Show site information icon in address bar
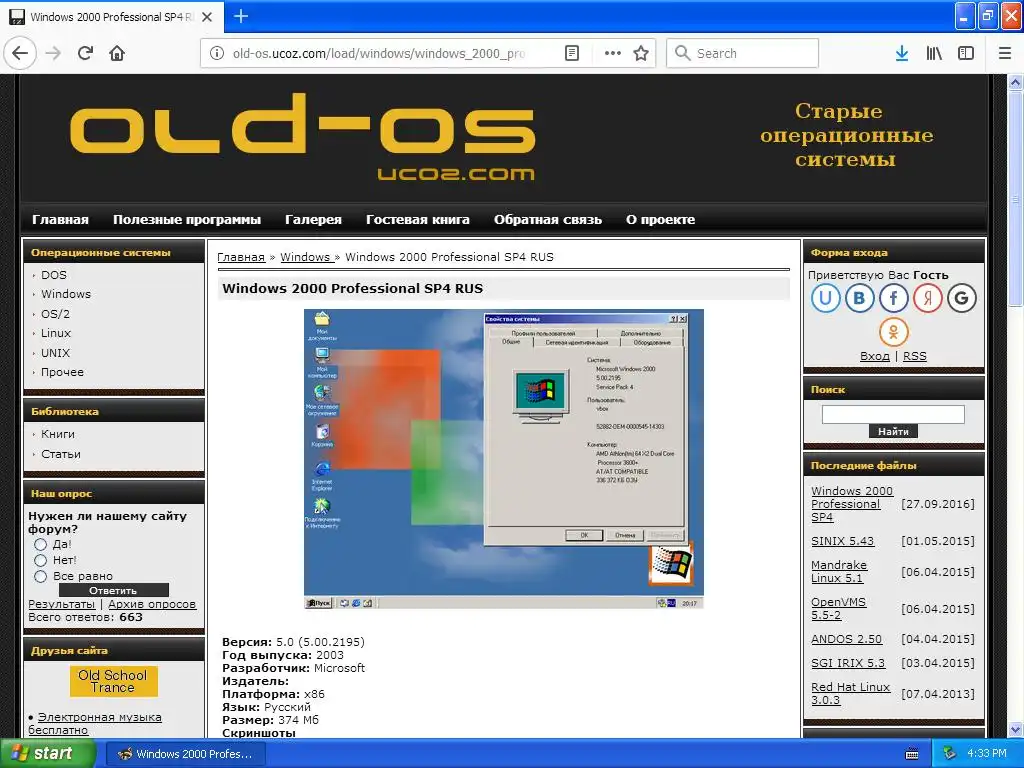Viewport: 1024px width, 768px height. pyautogui.click(x=217, y=54)
